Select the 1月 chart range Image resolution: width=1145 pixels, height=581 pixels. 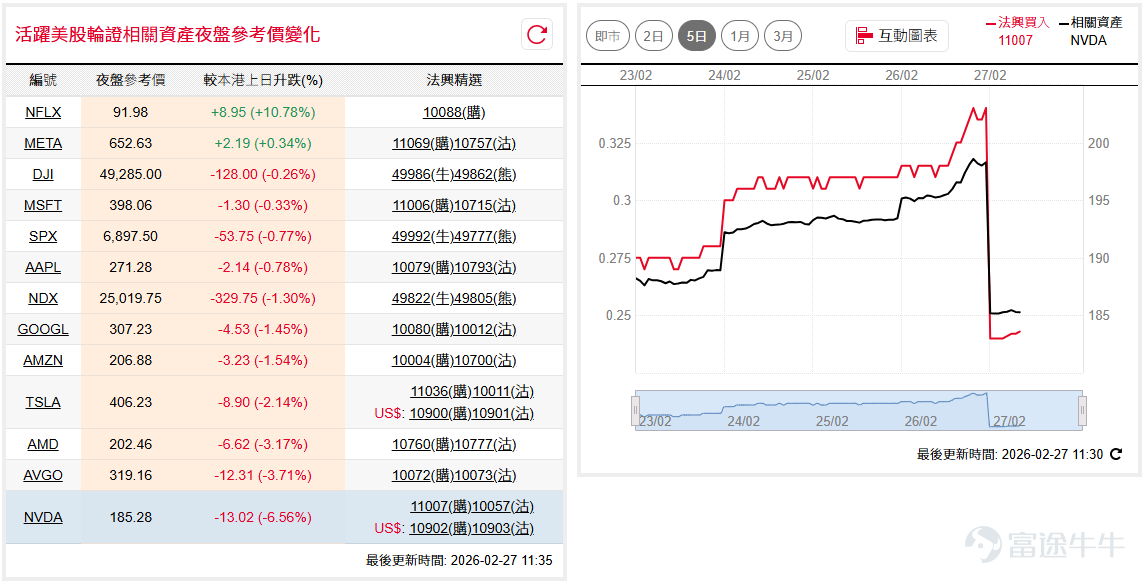tap(740, 36)
